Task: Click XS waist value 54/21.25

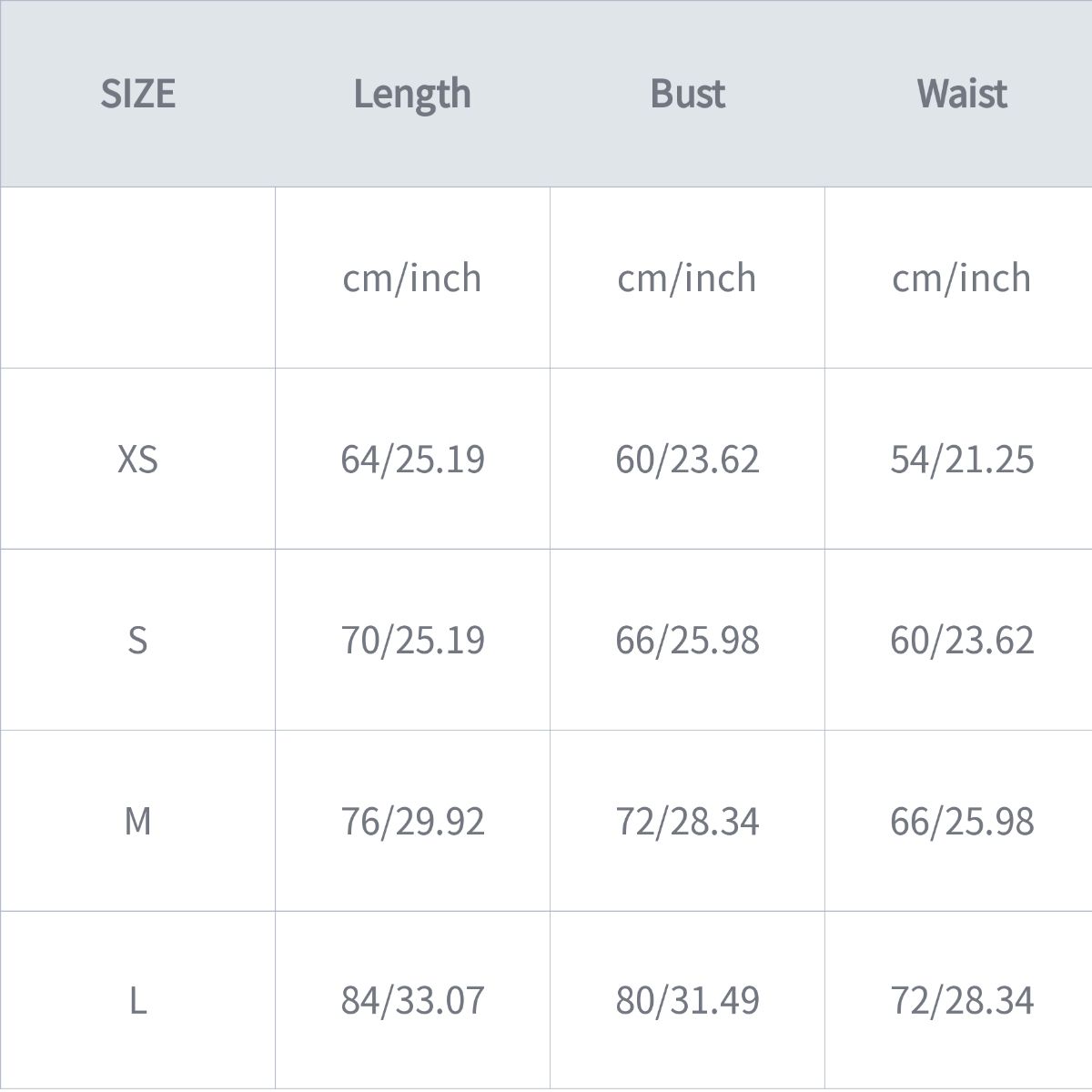Action: click(962, 459)
